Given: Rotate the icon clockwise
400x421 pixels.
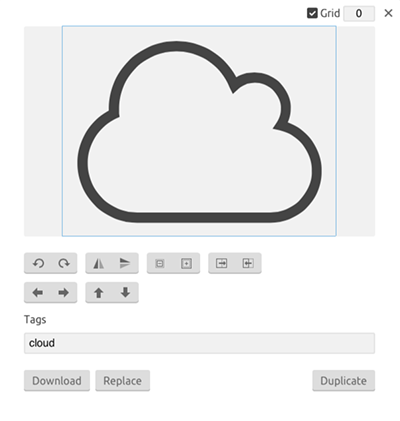Looking at the screenshot, I should click(x=64, y=263).
